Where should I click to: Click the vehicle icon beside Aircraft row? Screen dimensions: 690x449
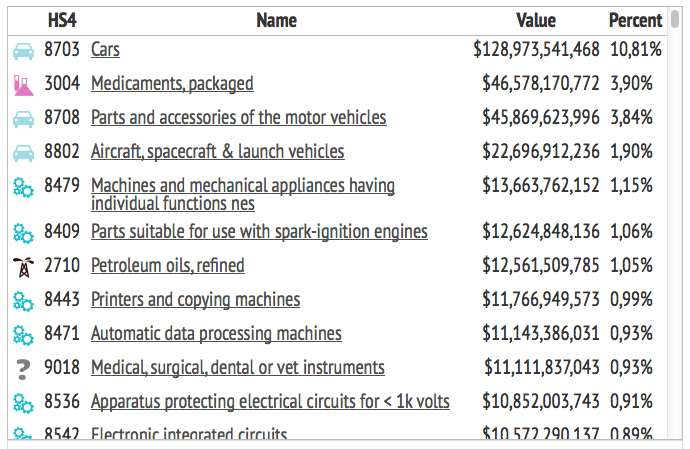pyautogui.click(x=22, y=152)
